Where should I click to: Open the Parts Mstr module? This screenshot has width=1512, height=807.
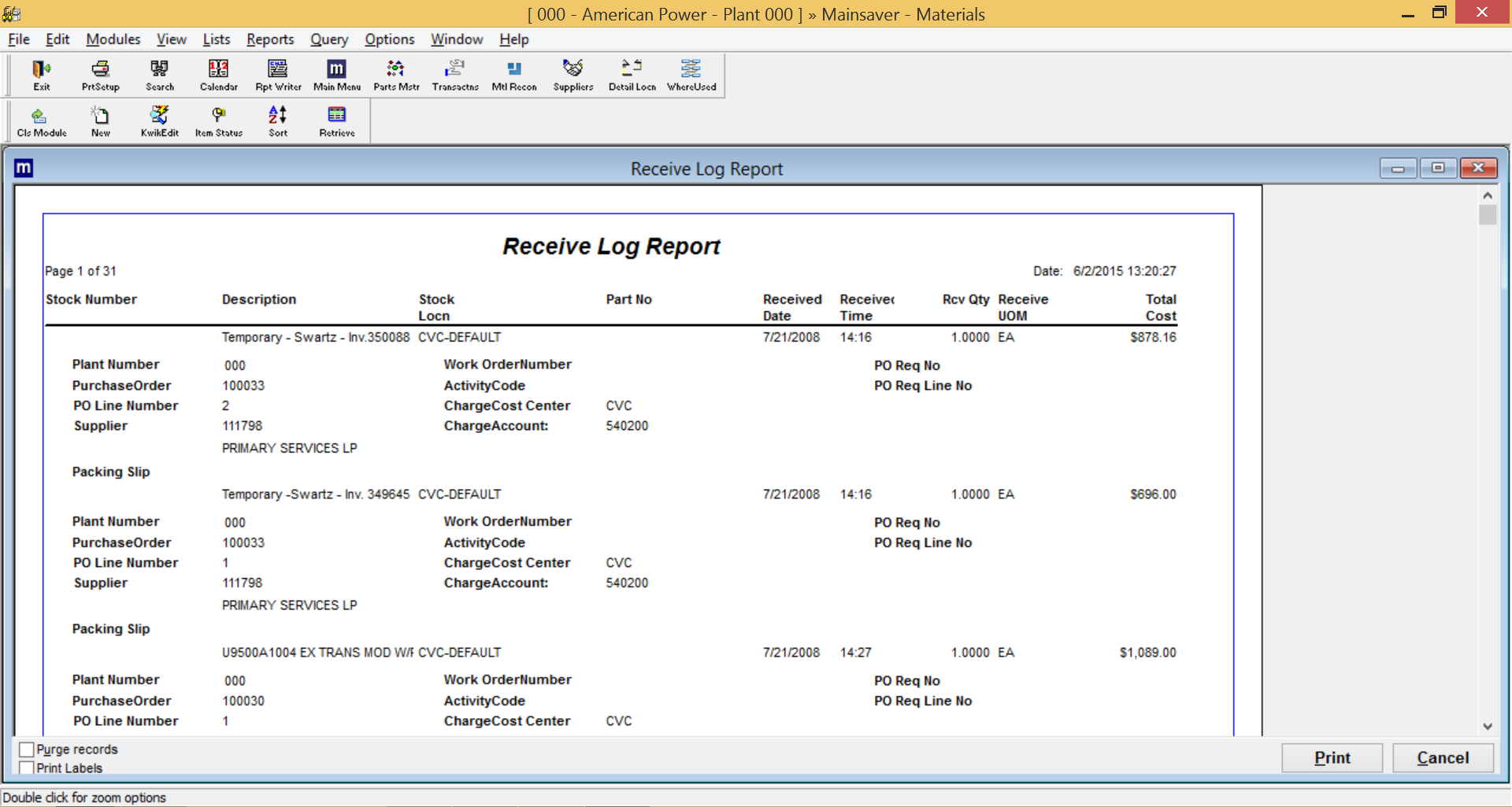coord(395,75)
